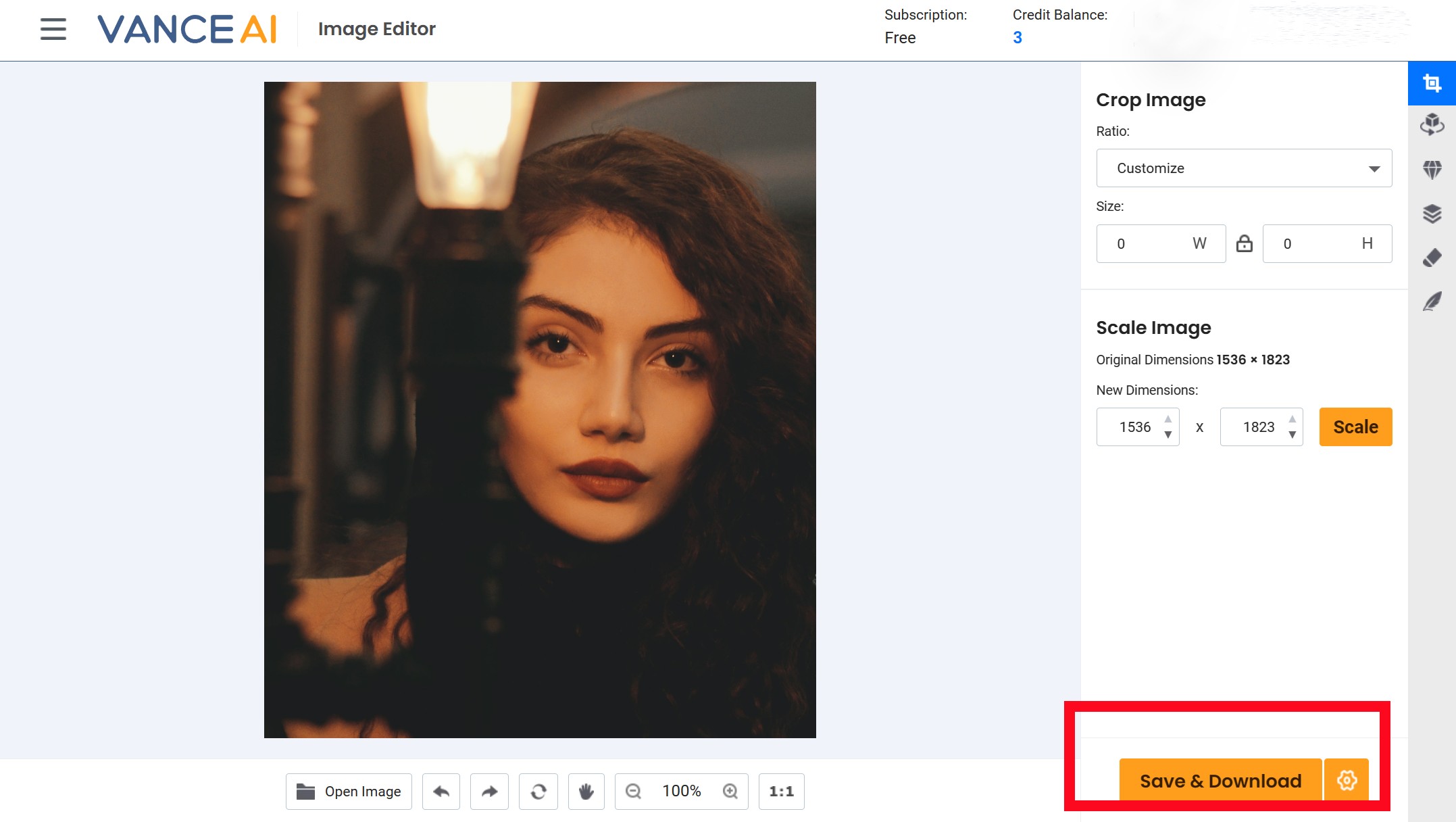This screenshot has width=1456, height=822.
Task: Rotate the image using the rotate icon
Action: coord(537,791)
